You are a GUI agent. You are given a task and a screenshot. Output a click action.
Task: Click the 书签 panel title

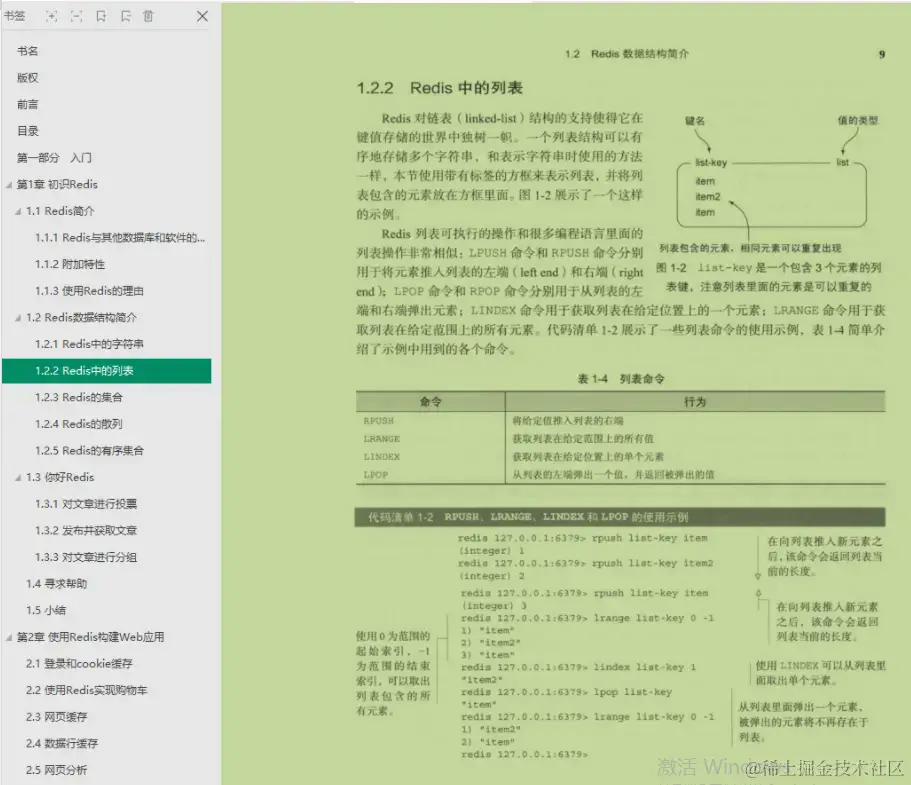[15, 16]
